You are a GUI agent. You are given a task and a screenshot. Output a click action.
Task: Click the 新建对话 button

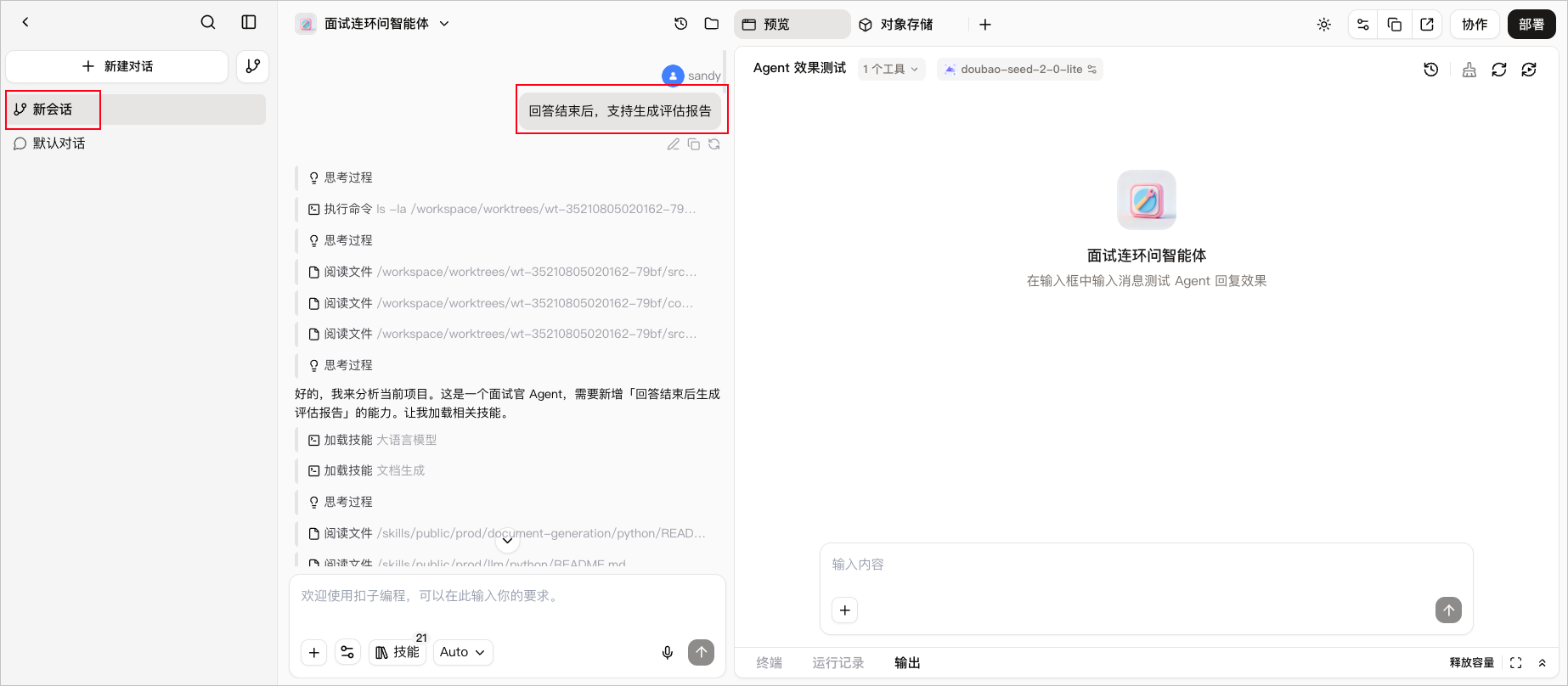coord(117,66)
